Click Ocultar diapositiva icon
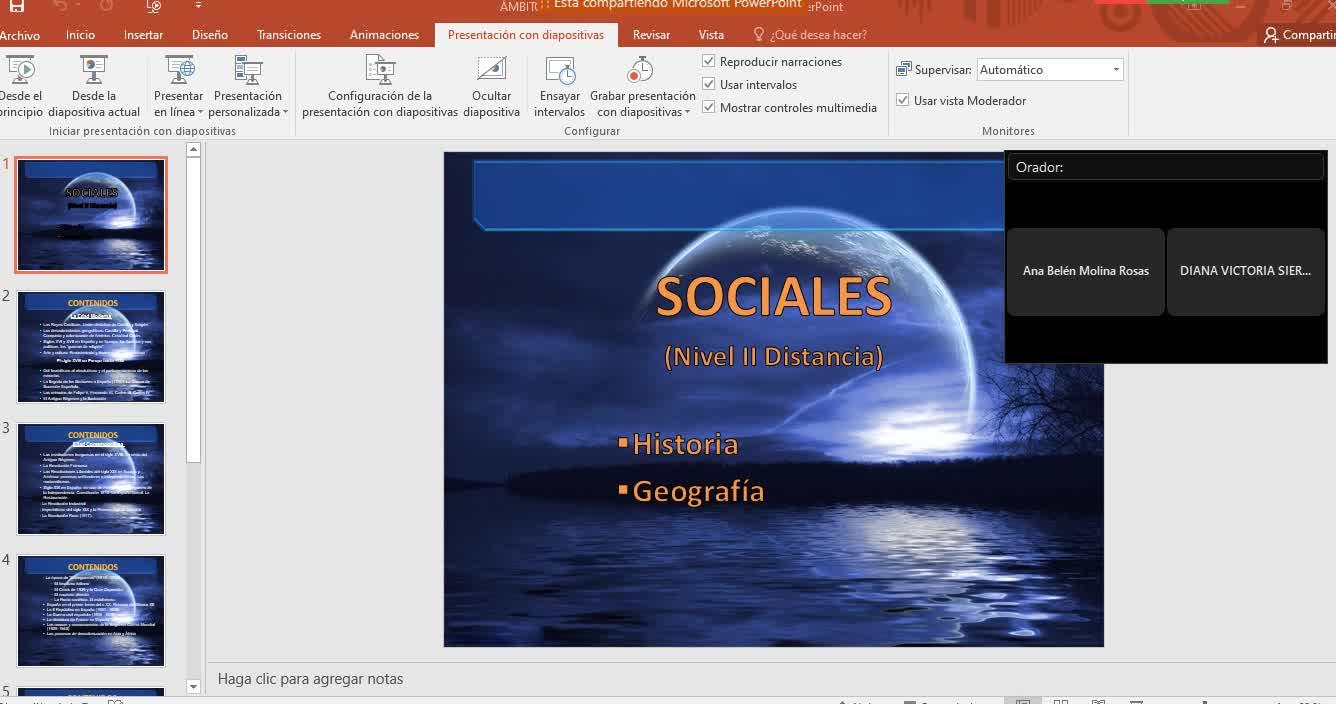The width and height of the screenshot is (1336, 704). coord(491,71)
